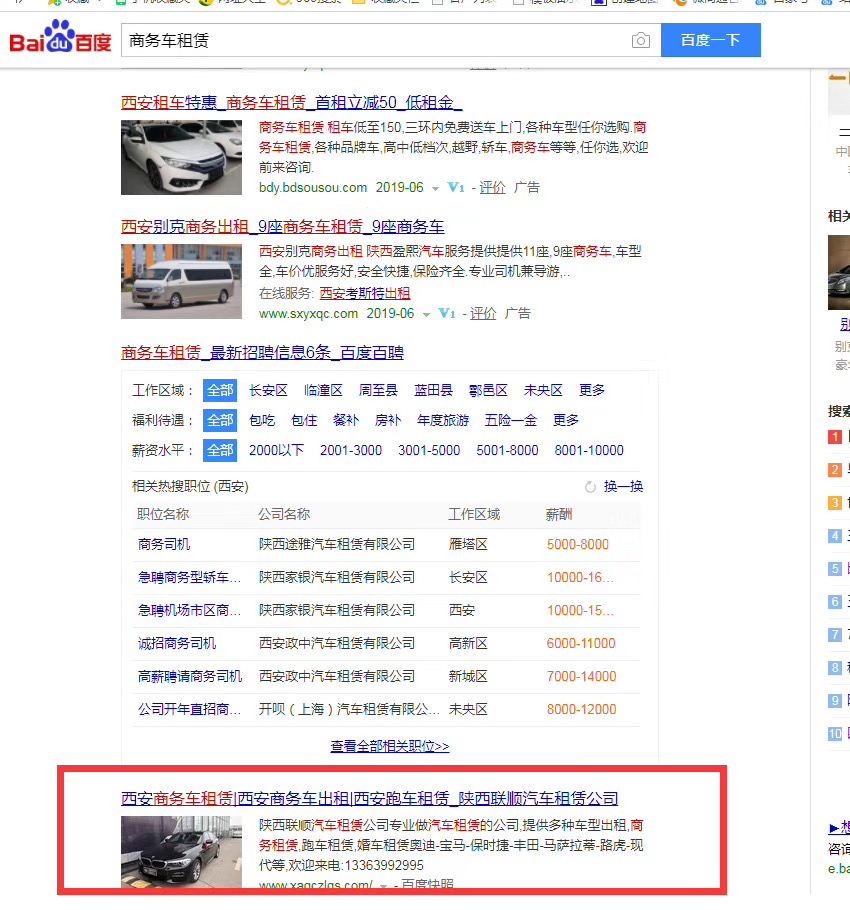Open dropdown arrow beside bdy.bdsousou.com date
The image size is (850, 910).
point(436,188)
